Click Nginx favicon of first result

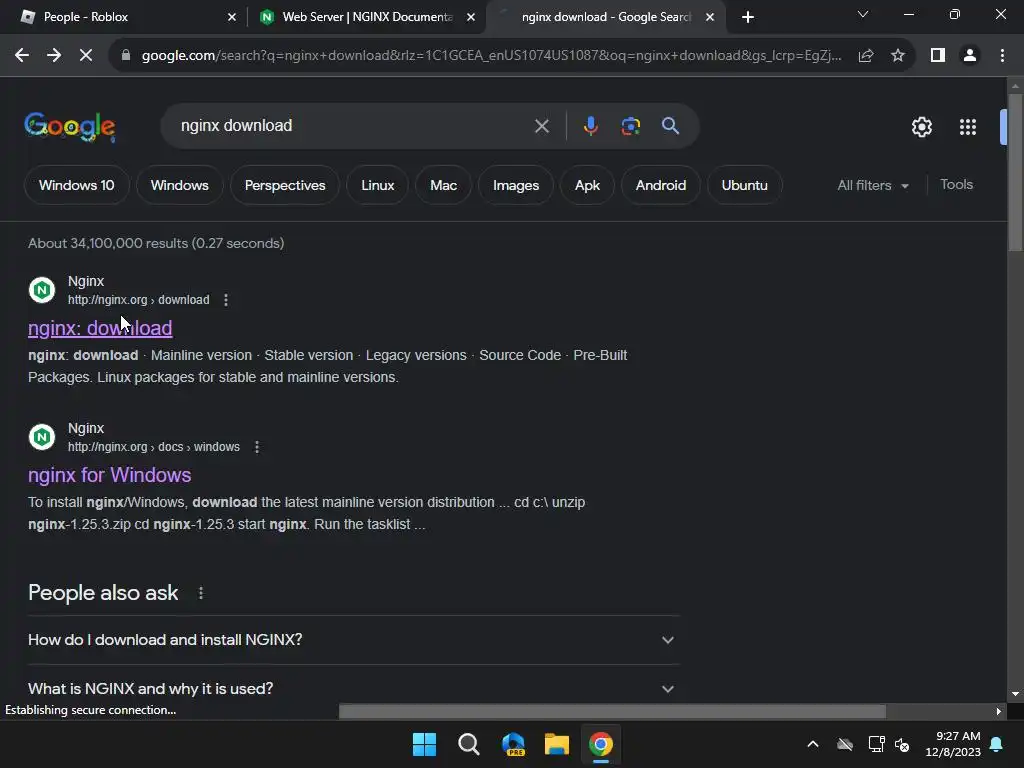click(x=42, y=289)
